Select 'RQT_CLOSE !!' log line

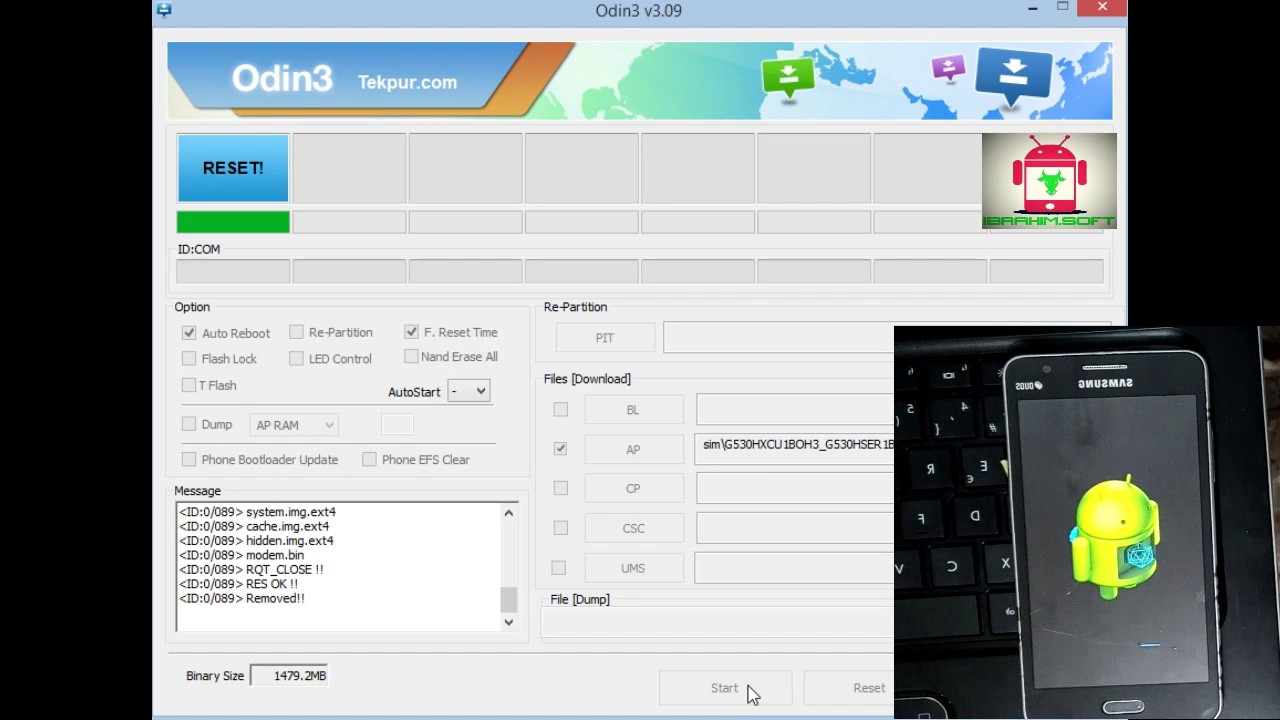point(251,570)
